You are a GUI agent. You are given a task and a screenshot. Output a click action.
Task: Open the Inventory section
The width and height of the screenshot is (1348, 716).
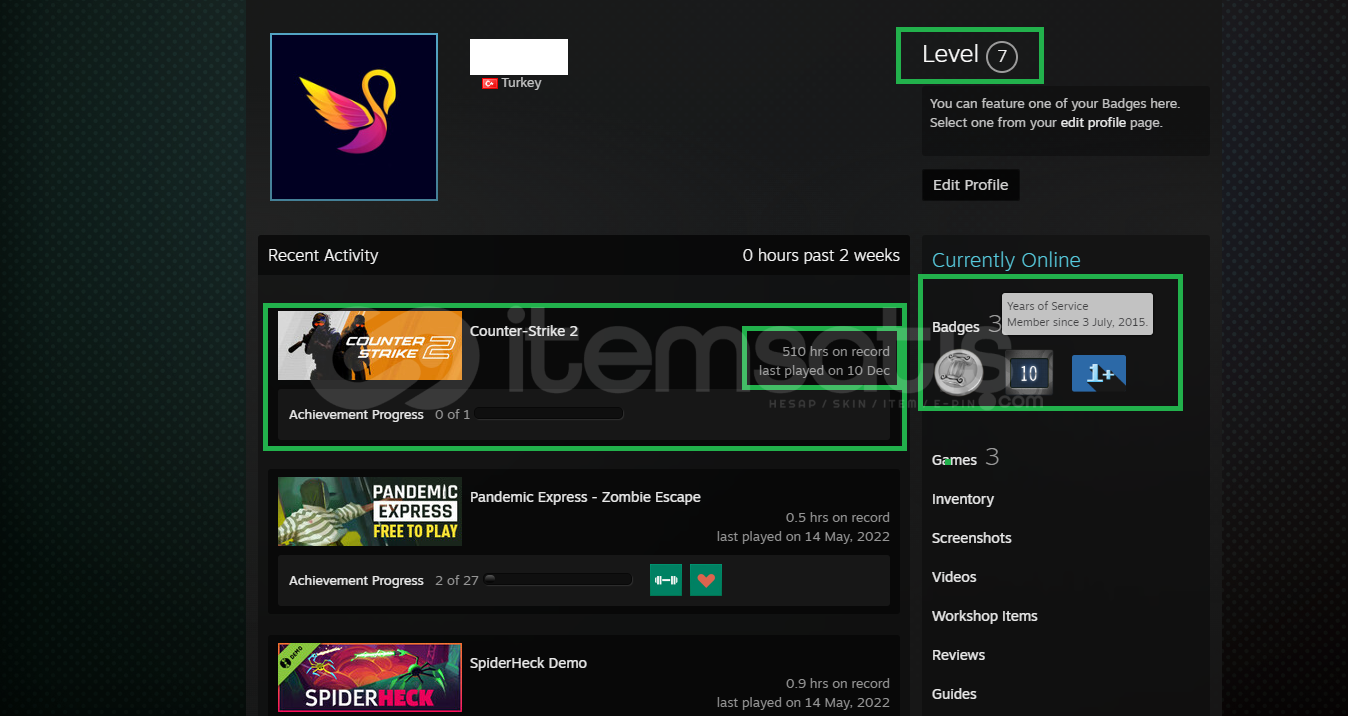click(x=962, y=499)
